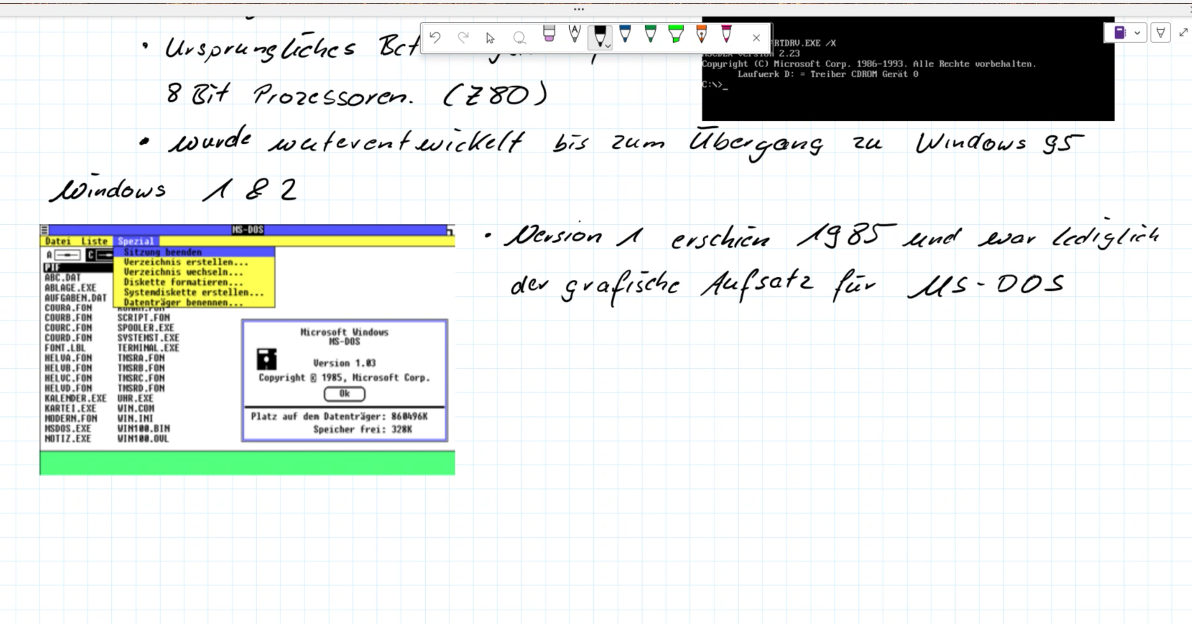Undo the last ink stroke

tap(435, 37)
